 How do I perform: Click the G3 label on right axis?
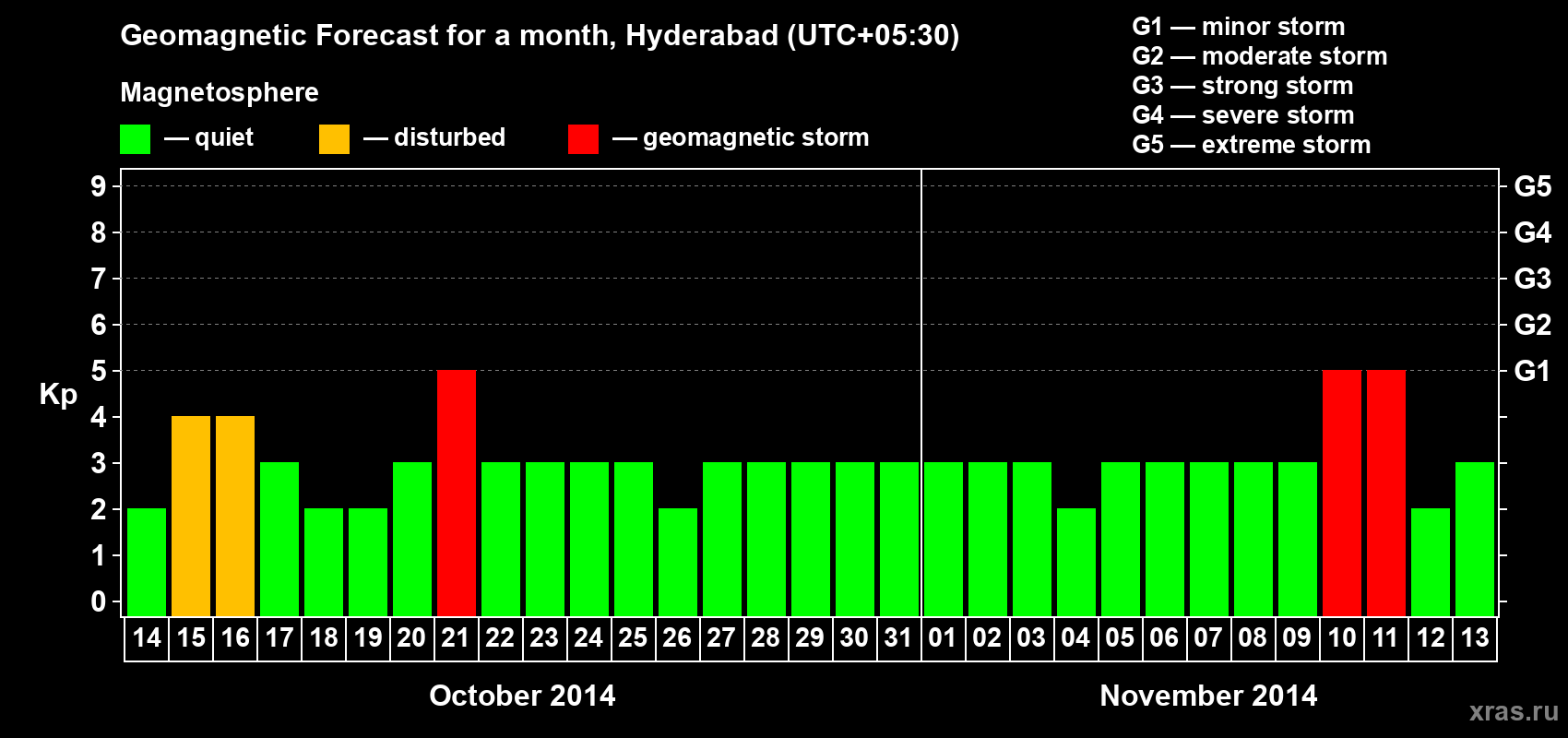tap(1532, 279)
